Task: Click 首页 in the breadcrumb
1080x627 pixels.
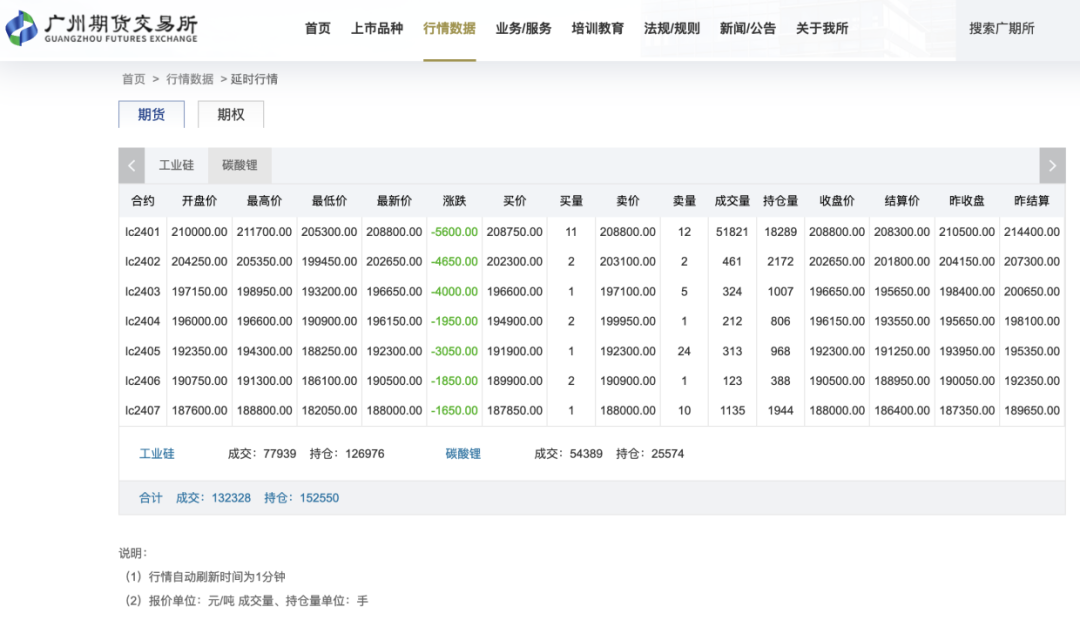Action: (x=133, y=79)
